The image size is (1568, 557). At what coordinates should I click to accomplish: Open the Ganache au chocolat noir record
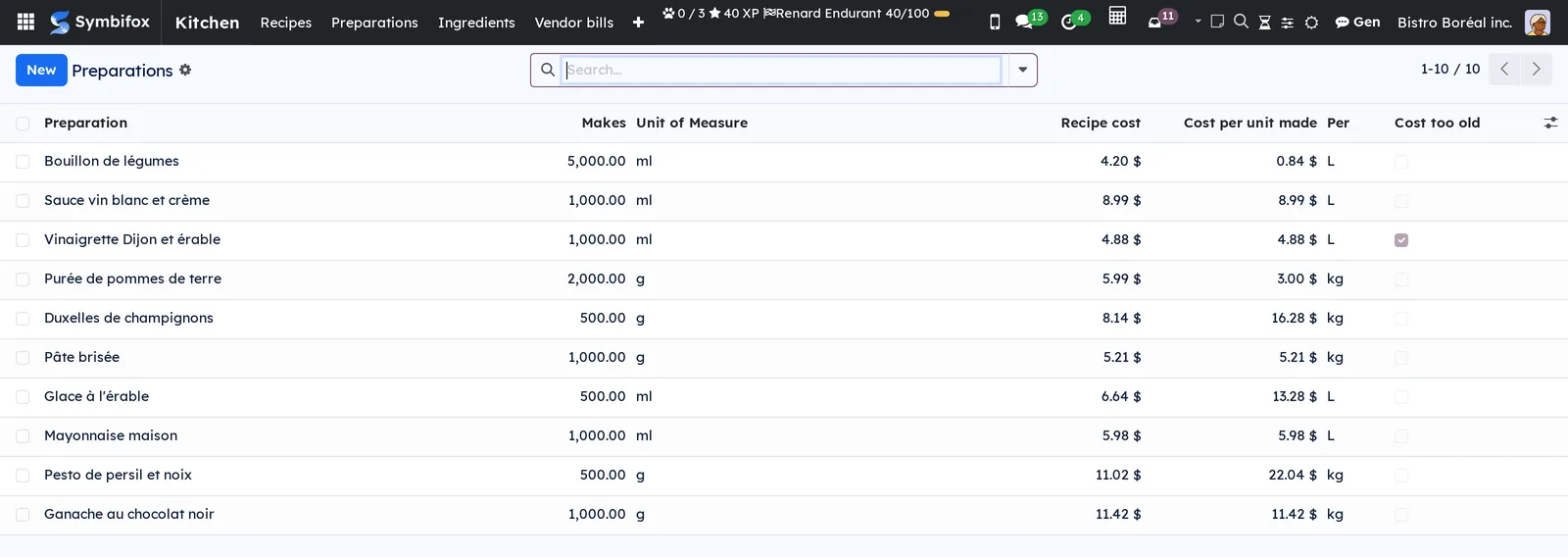tap(129, 514)
